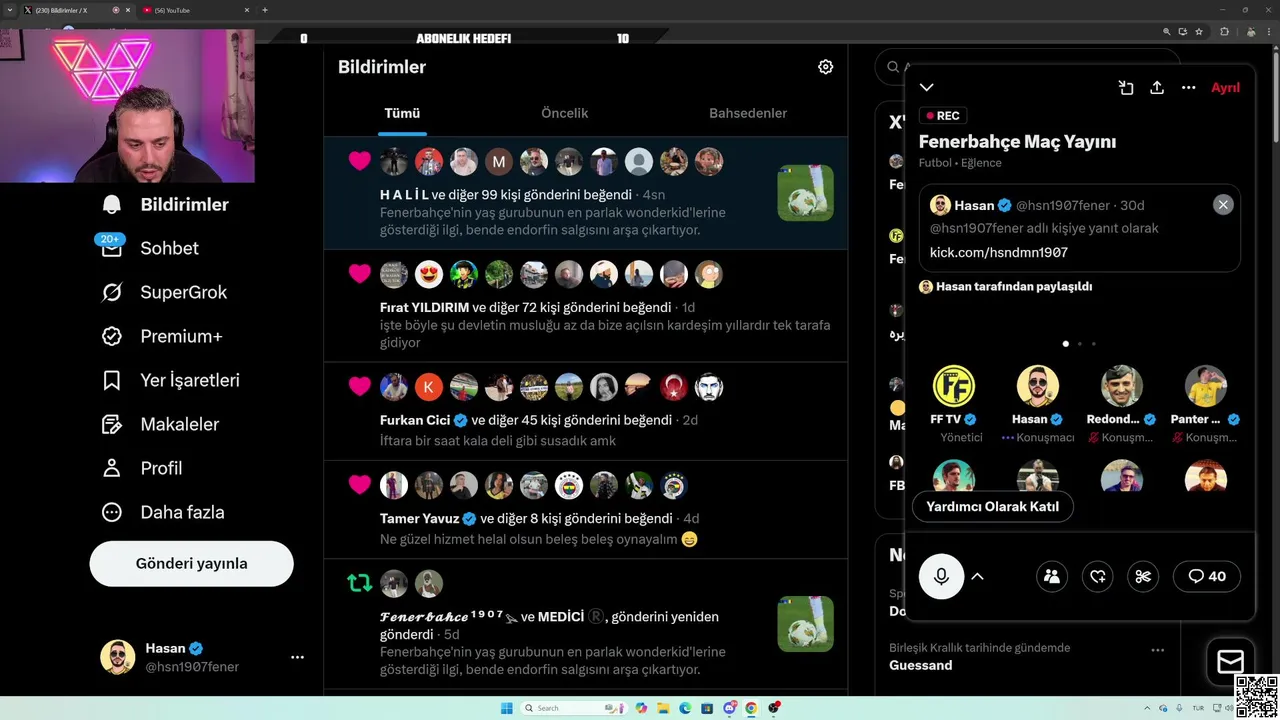Click the heart reaction button in Space

[x=1098, y=576]
